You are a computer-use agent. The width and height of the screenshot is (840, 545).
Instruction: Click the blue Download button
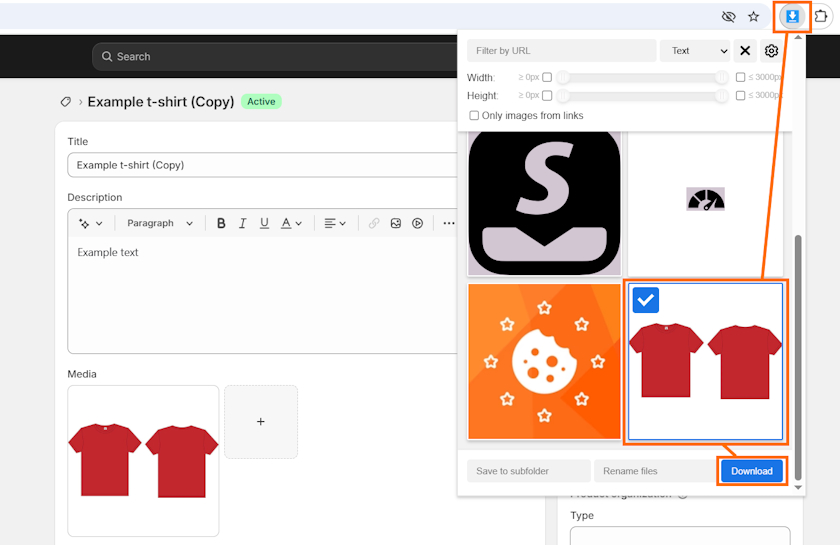pos(752,471)
